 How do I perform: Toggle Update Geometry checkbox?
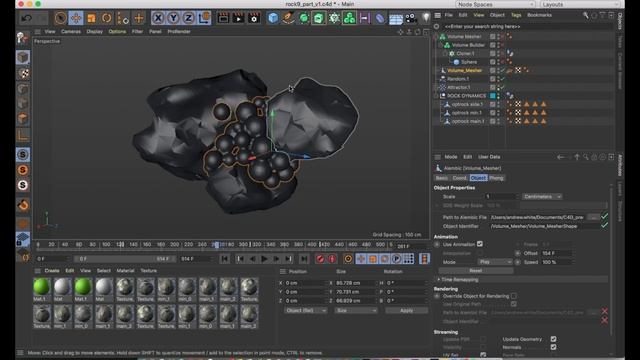click(553, 339)
